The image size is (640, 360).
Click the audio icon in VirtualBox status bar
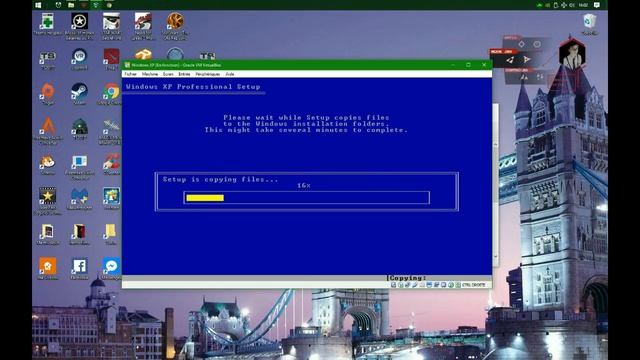pos(408,284)
